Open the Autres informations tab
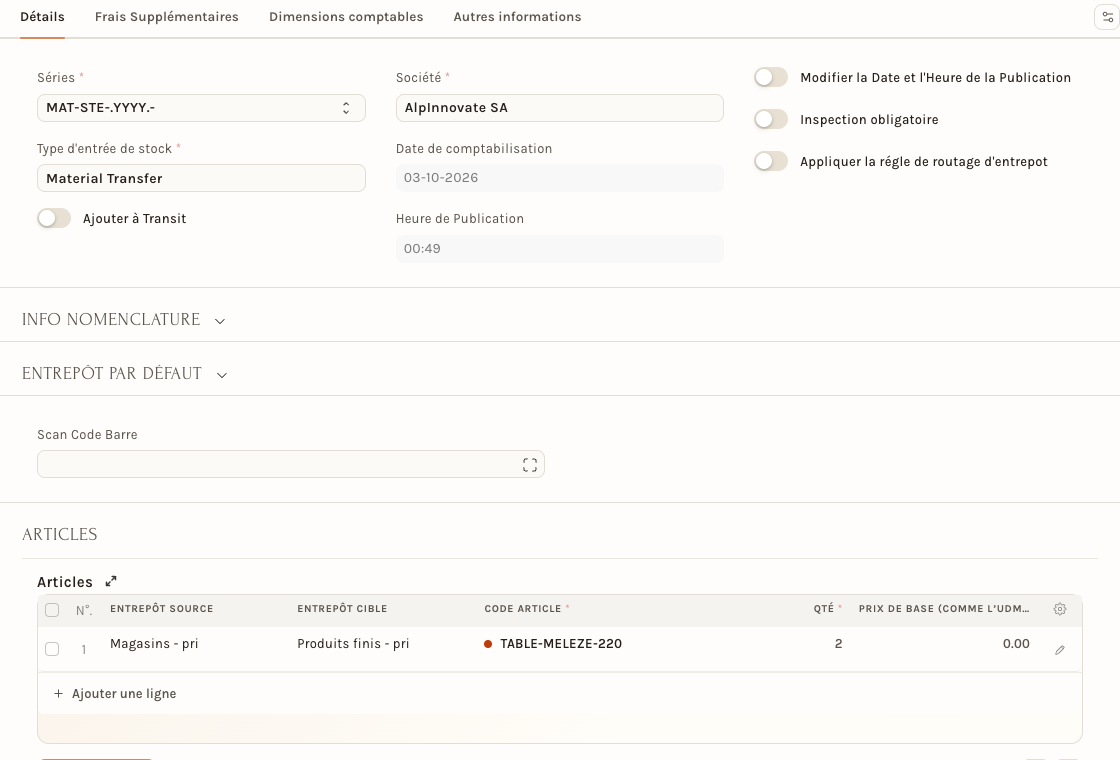The image size is (1120, 760). tap(517, 17)
